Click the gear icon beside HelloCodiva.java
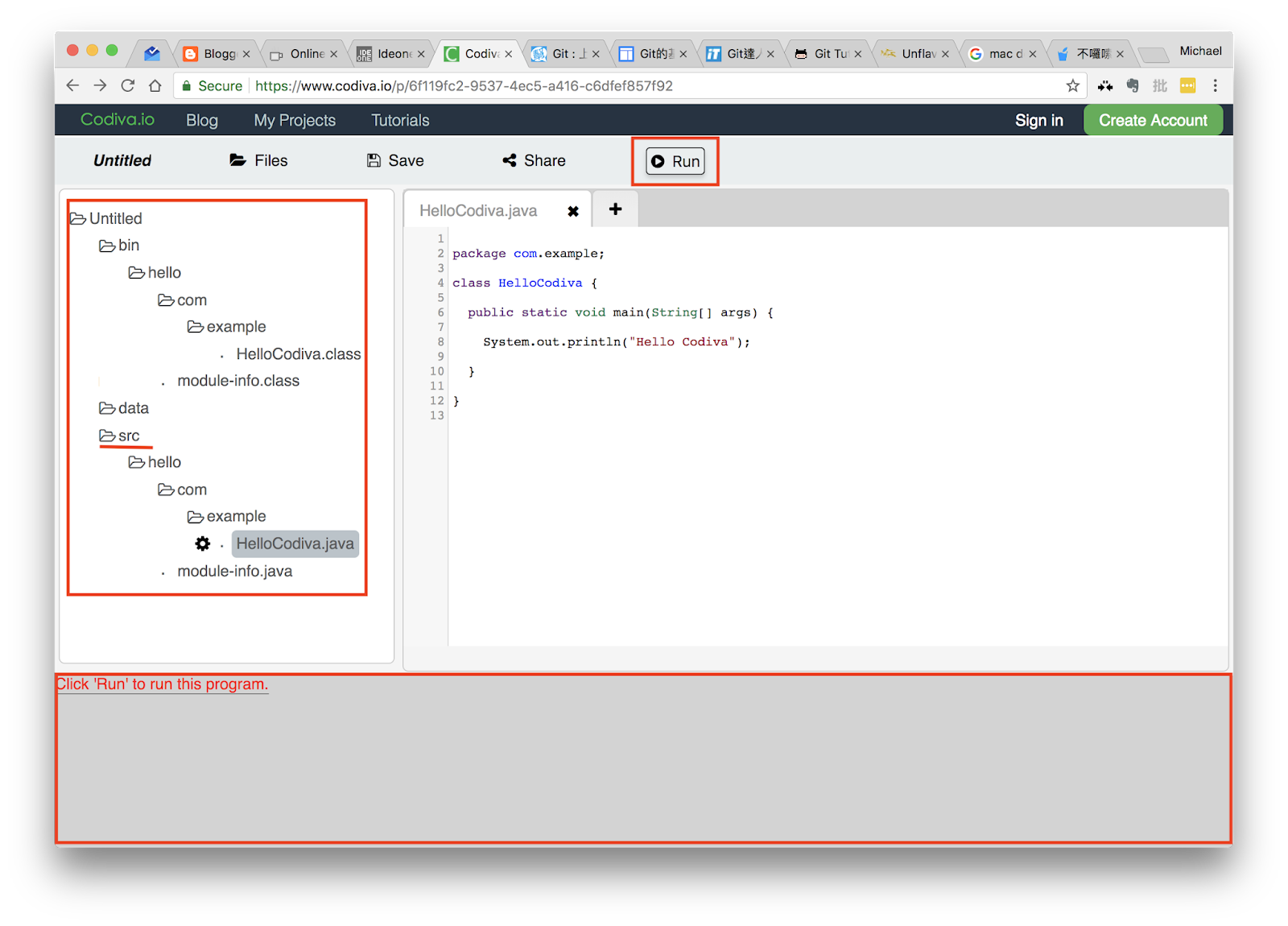 pyautogui.click(x=203, y=544)
